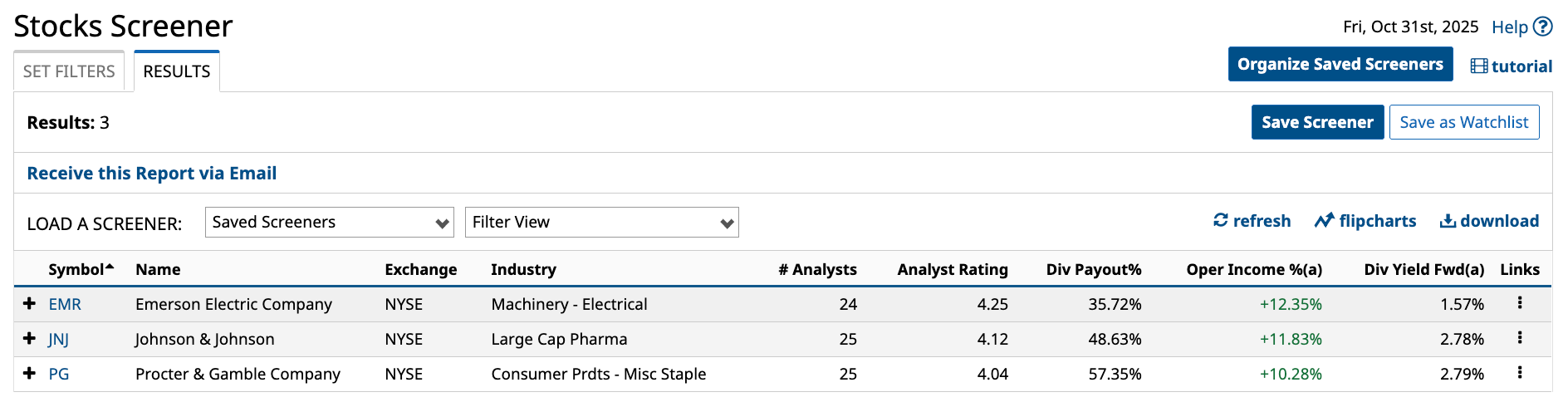Image resolution: width=1568 pixels, height=402 pixels.
Task: Open the Saved Screeners dropdown
Action: [x=329, y=223]
